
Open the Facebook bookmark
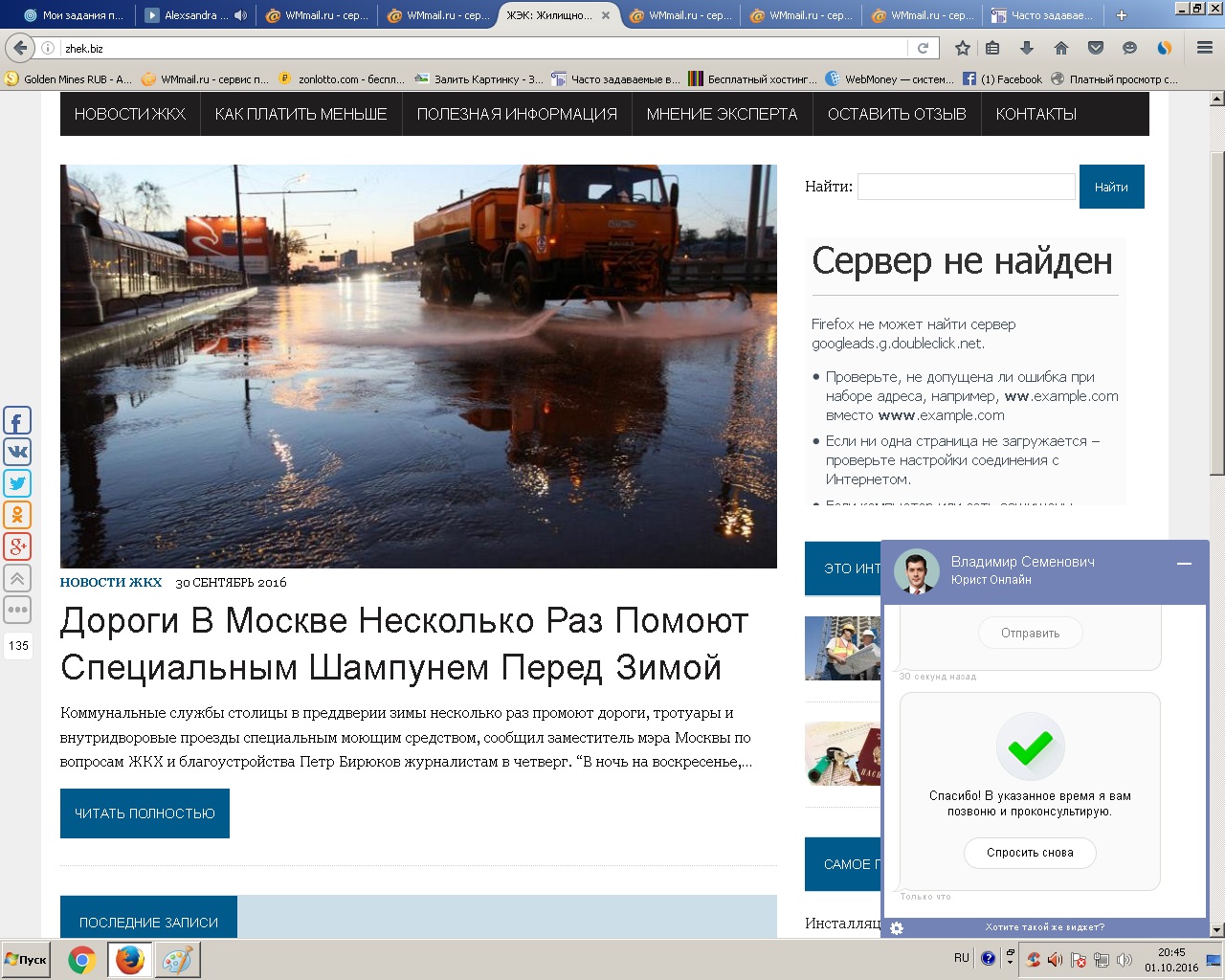(1002, 79)
